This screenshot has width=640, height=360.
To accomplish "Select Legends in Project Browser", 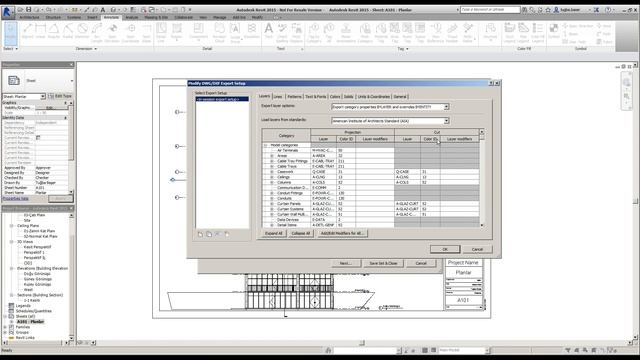I will point(23,306).
